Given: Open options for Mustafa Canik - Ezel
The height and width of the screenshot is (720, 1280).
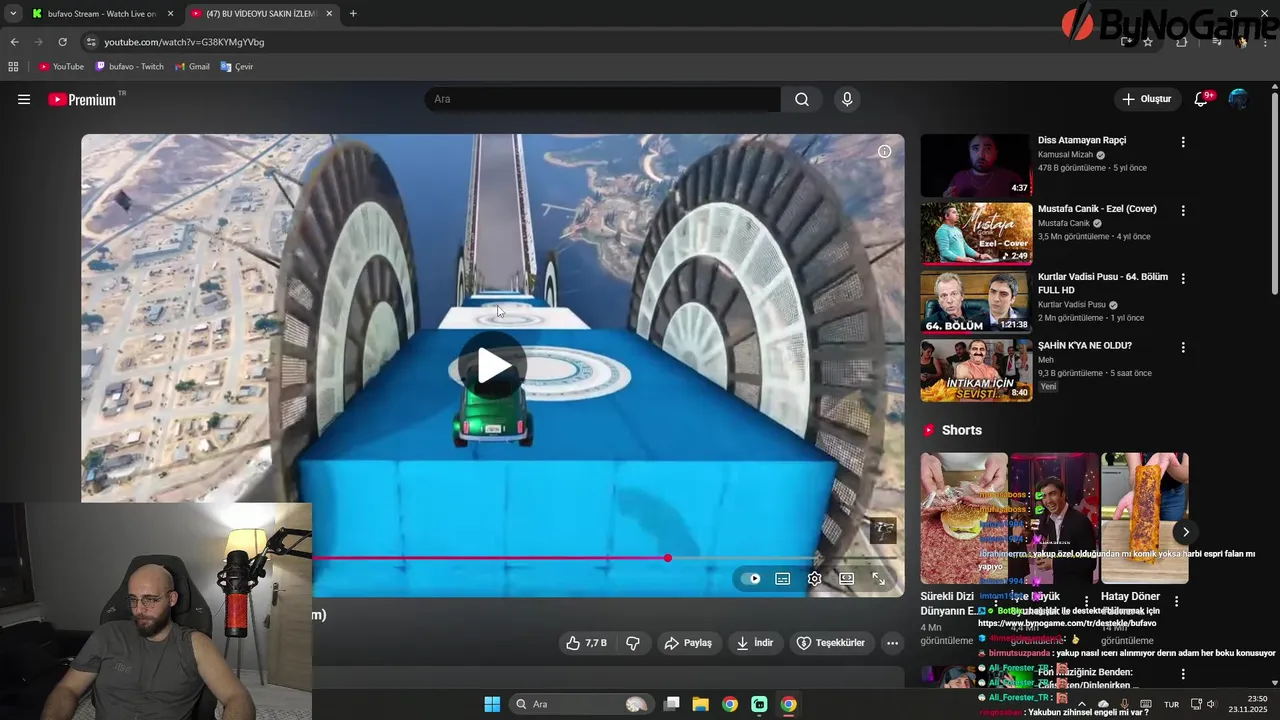Looking at the screenshot, I should point(1183,211).
